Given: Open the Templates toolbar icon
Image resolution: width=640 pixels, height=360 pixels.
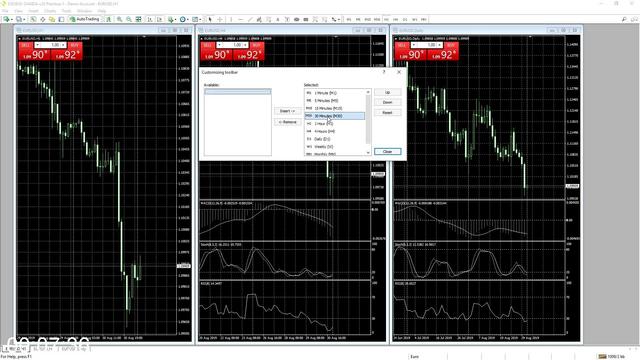Looking at the screenshot, I should pos(196,19).
